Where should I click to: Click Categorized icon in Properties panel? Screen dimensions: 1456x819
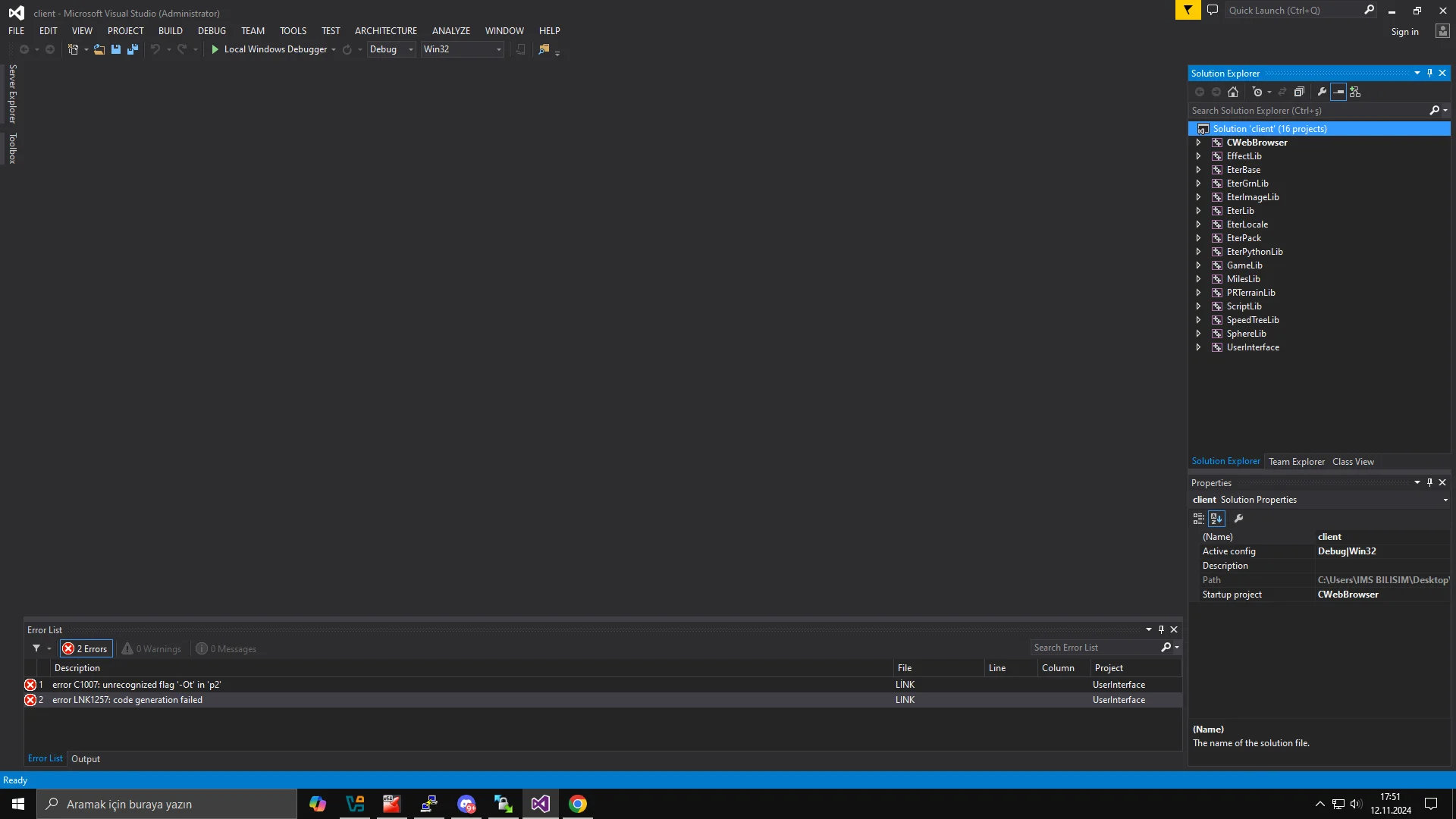pos(1199,519)
